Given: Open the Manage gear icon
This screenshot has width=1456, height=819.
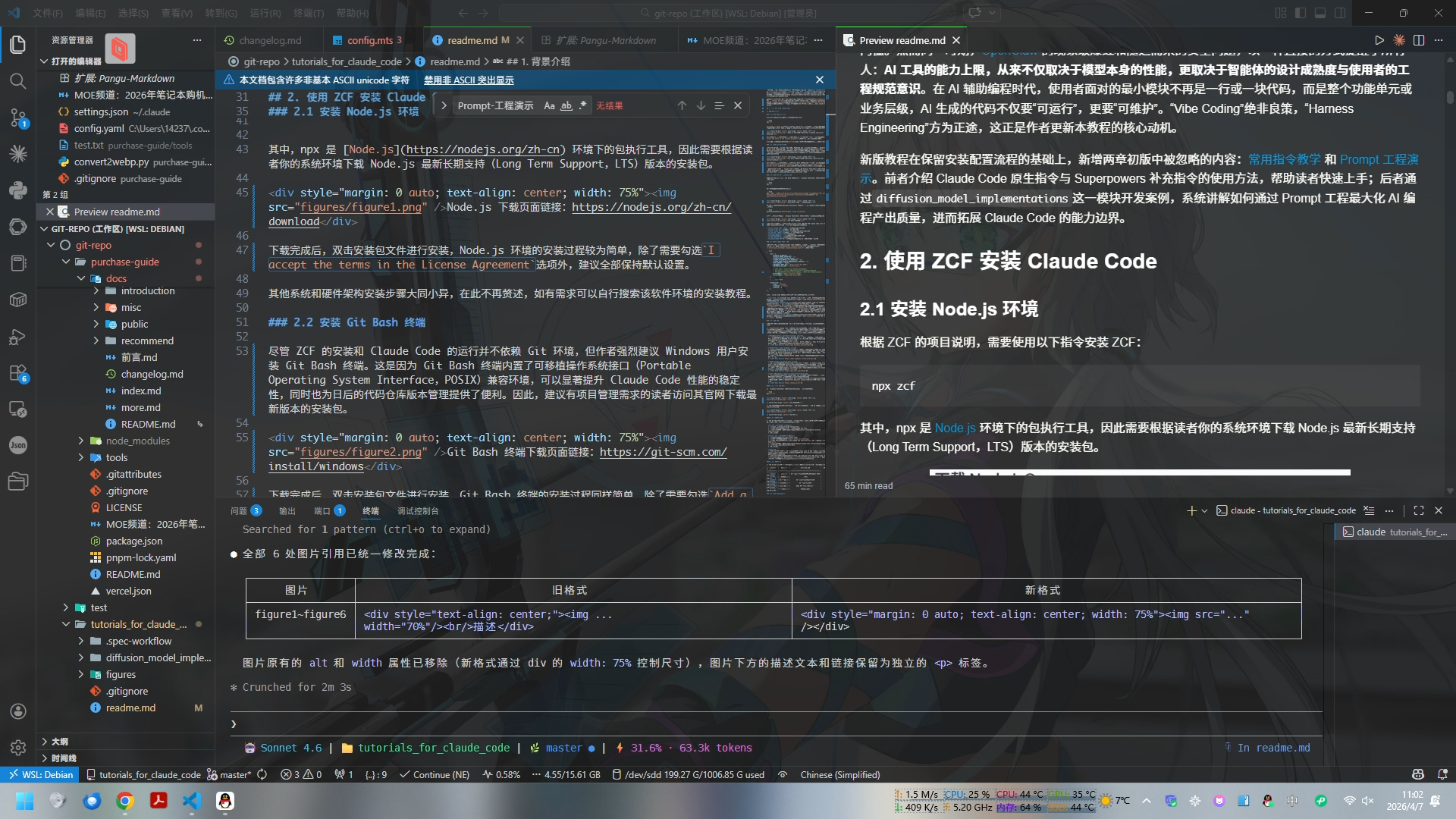Looking at the screenshot, I should click(18, 748).
